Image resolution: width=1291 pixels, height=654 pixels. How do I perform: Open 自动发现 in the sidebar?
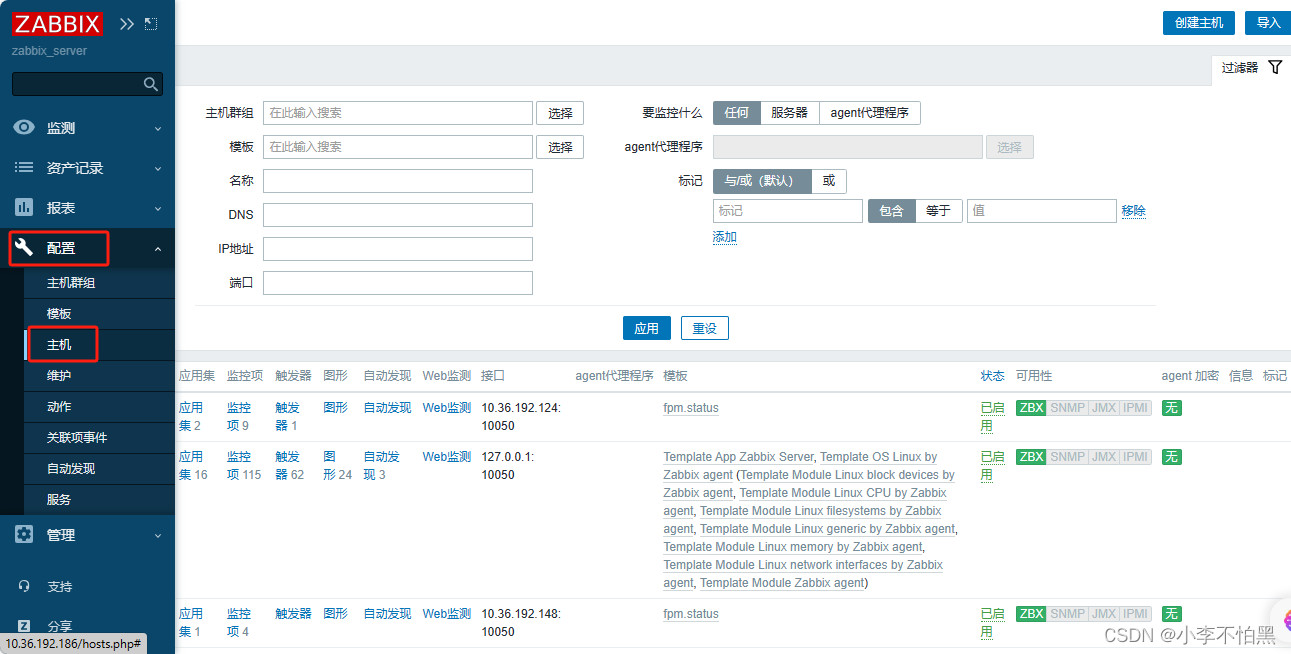71,469
